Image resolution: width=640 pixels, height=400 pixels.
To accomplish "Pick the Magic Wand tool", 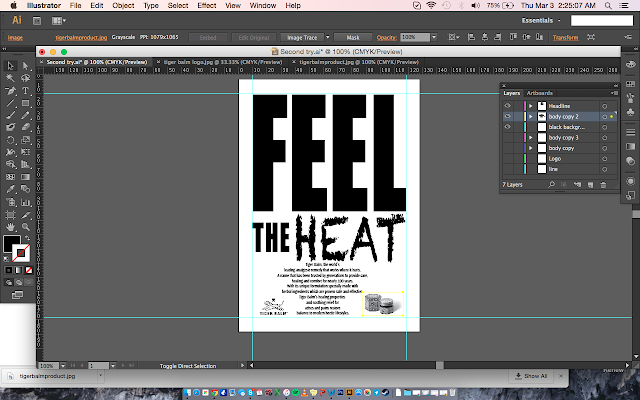I will point(10,78).
